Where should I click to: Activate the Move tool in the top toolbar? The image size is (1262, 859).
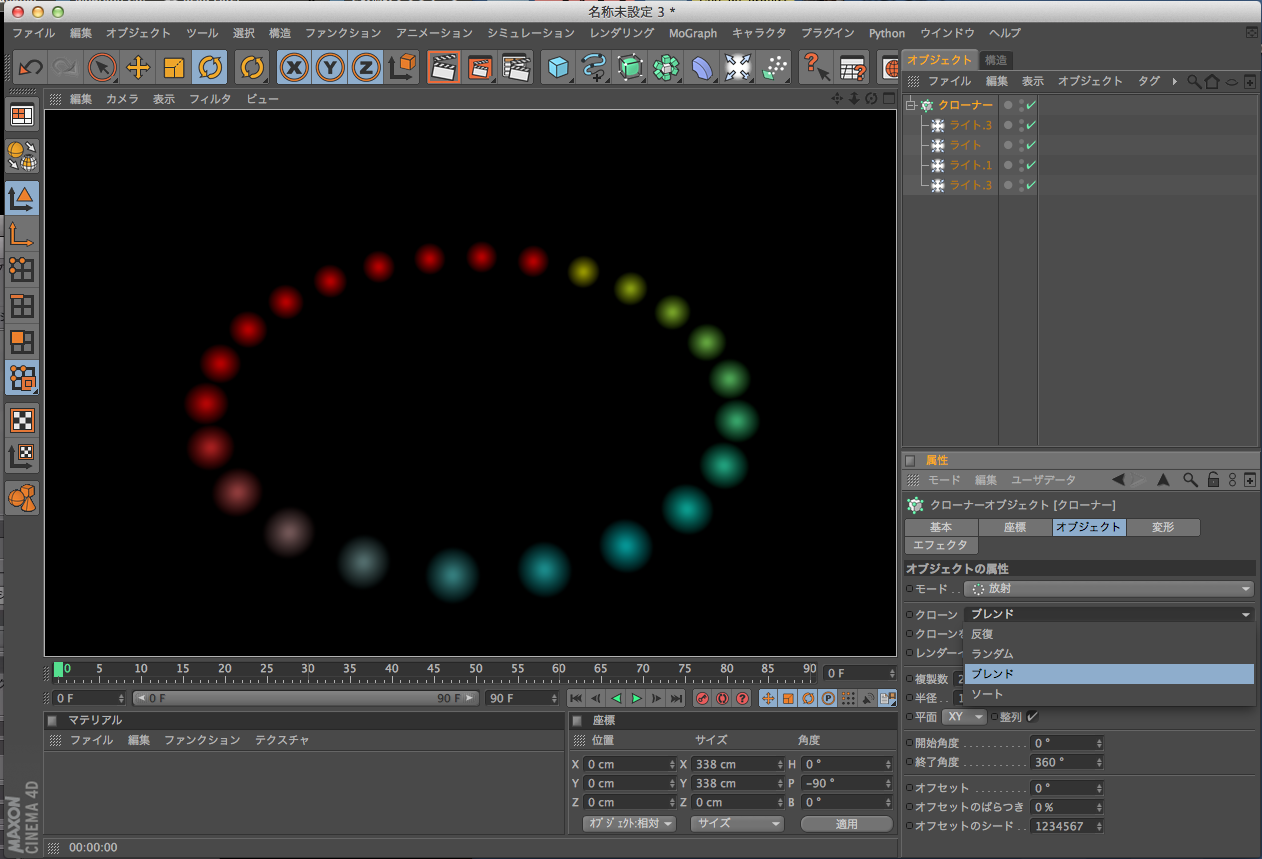point(138,67)
